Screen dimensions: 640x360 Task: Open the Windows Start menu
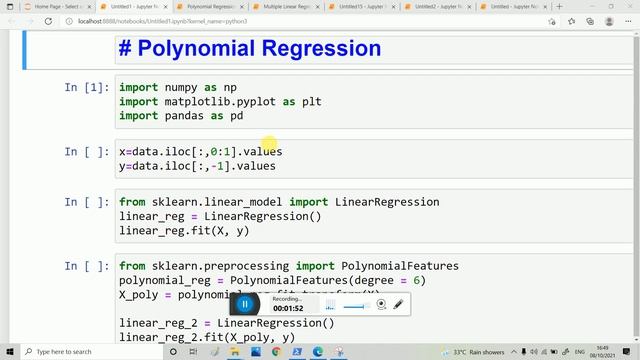10,351
